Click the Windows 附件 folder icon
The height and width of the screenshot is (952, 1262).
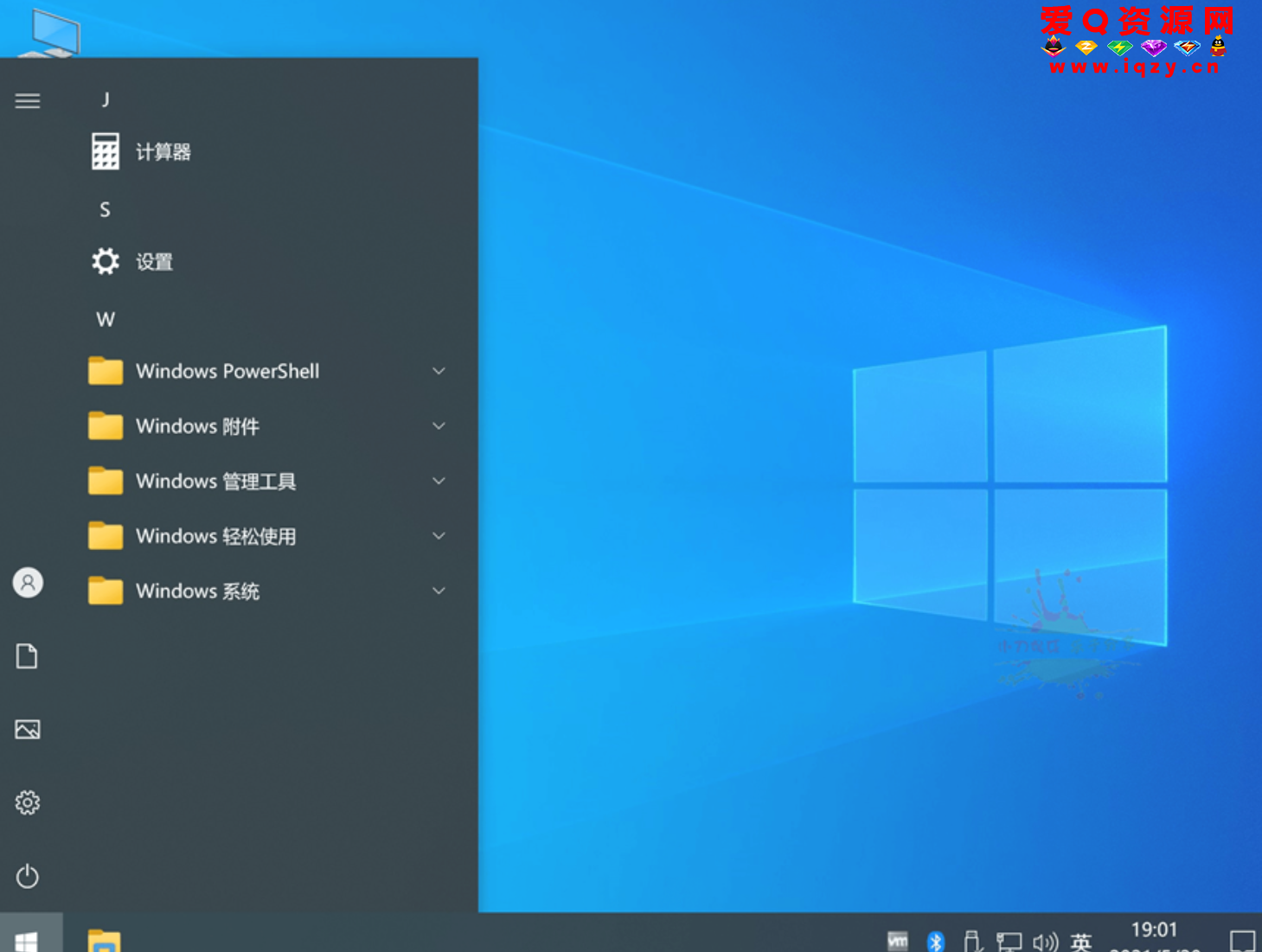pos(106,425)
